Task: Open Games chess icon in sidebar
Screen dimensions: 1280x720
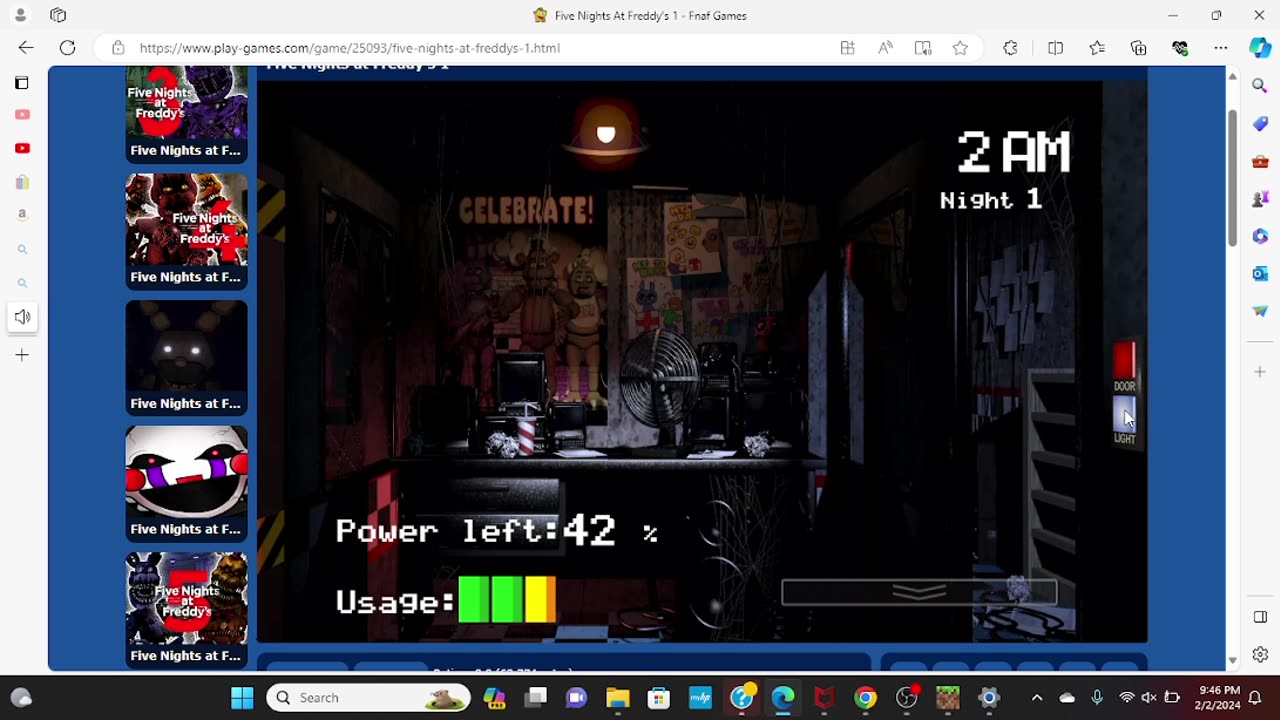Action: [x=1260, y=199]
